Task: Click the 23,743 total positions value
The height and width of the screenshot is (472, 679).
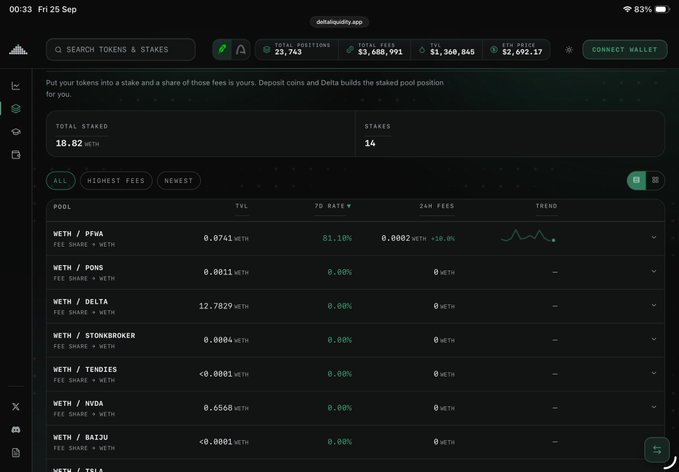Action: click(x=288, y=52)
